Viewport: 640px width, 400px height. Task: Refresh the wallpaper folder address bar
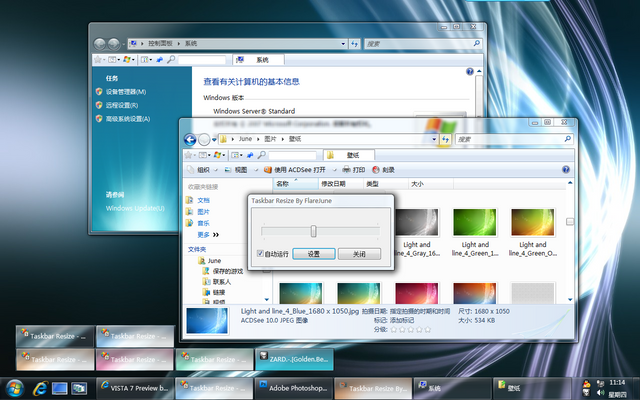[445, 139]
